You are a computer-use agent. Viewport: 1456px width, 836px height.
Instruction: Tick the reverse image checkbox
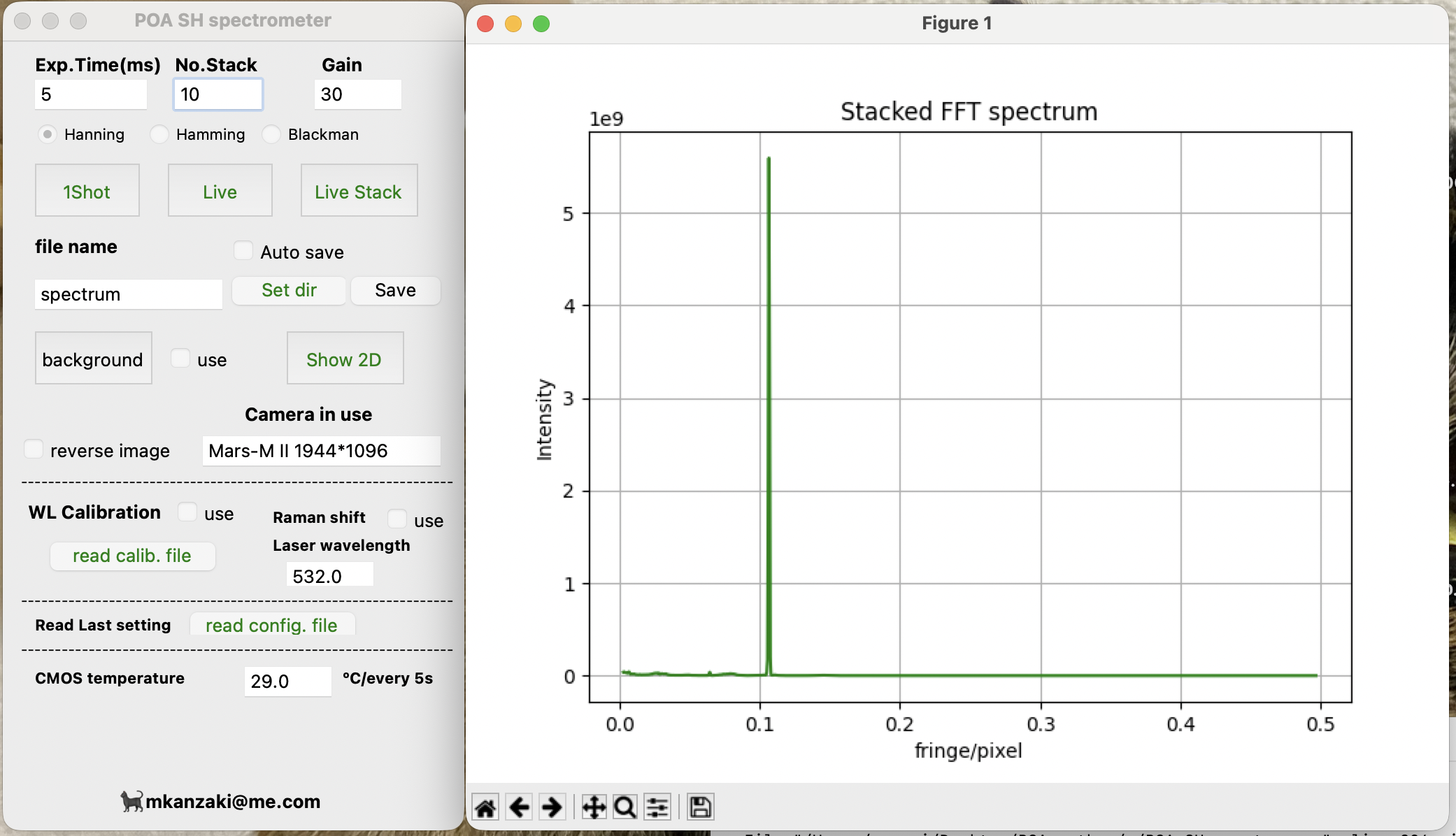[34, 449]
